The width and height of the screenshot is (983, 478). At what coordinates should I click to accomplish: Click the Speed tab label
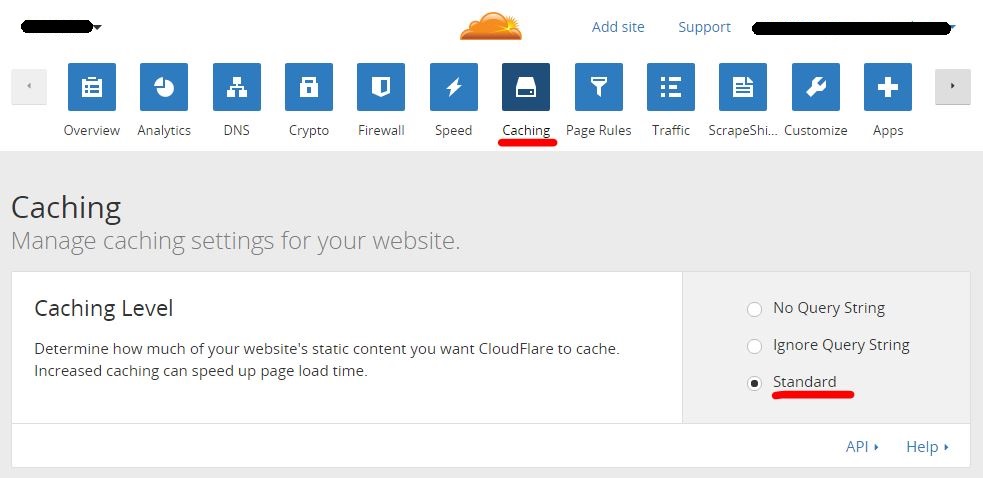click(453, 130)
